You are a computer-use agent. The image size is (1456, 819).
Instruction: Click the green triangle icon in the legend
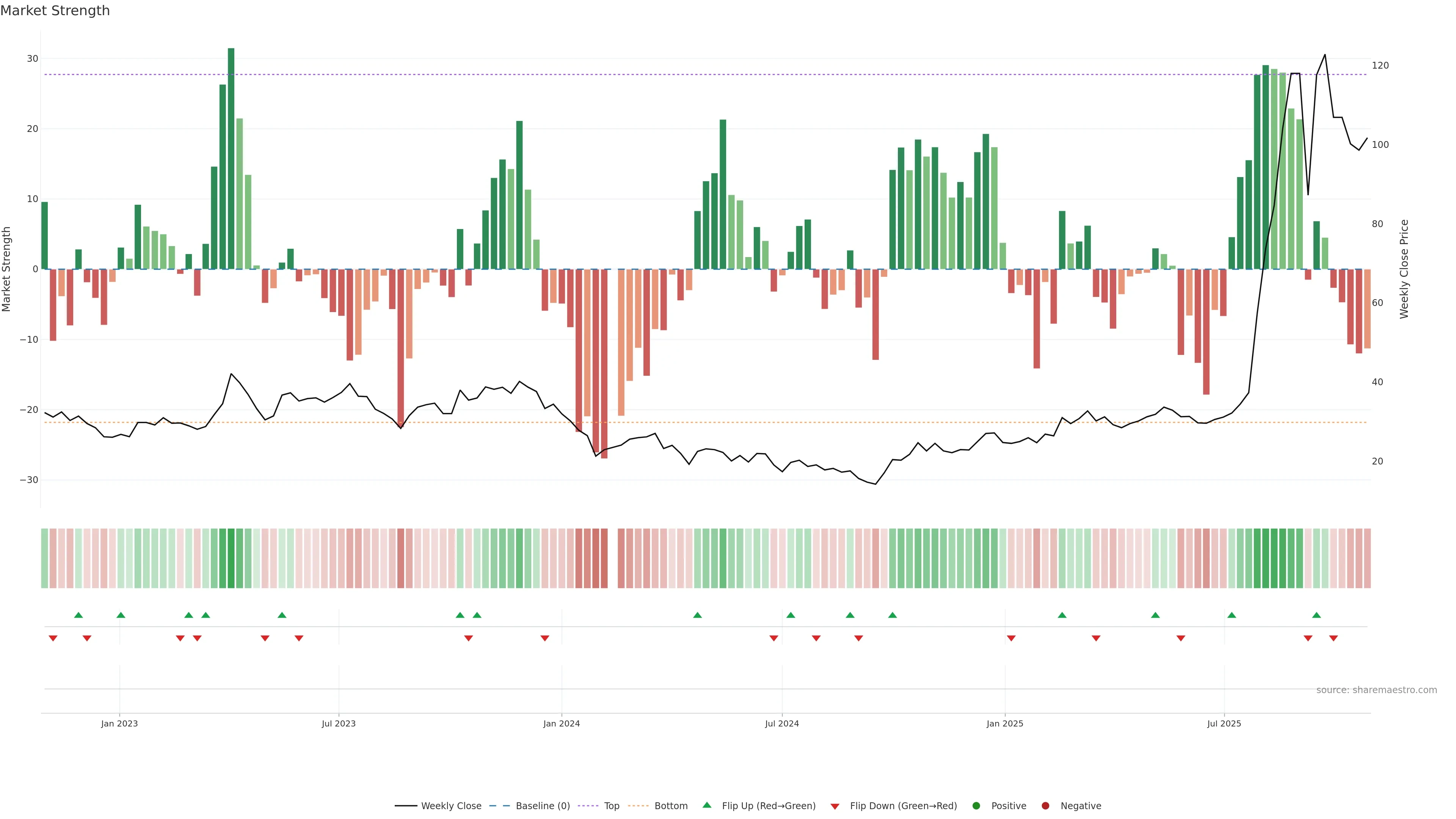706,805
